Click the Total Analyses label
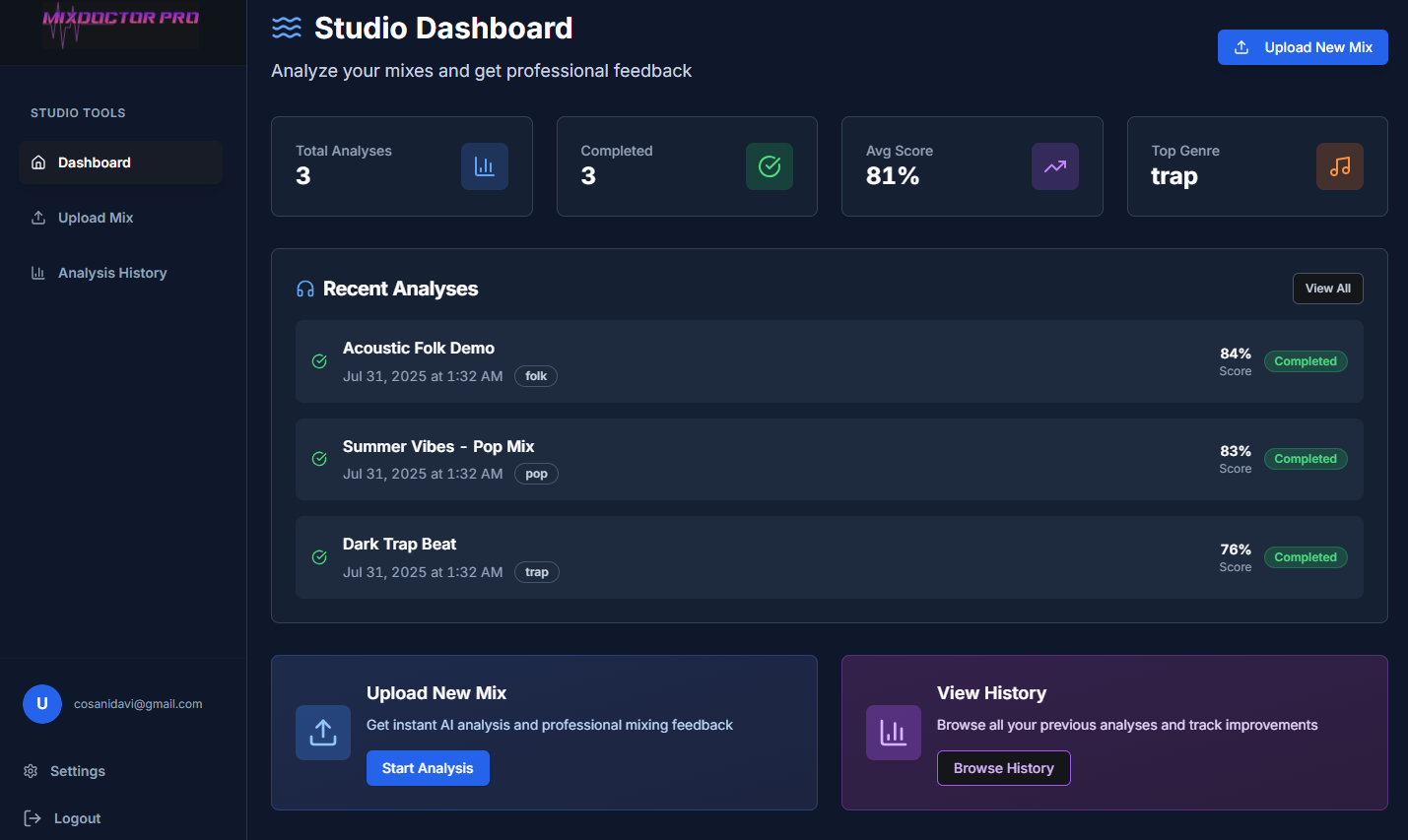The height and width of the screenshot is (840, 1408). pos(344,151)
